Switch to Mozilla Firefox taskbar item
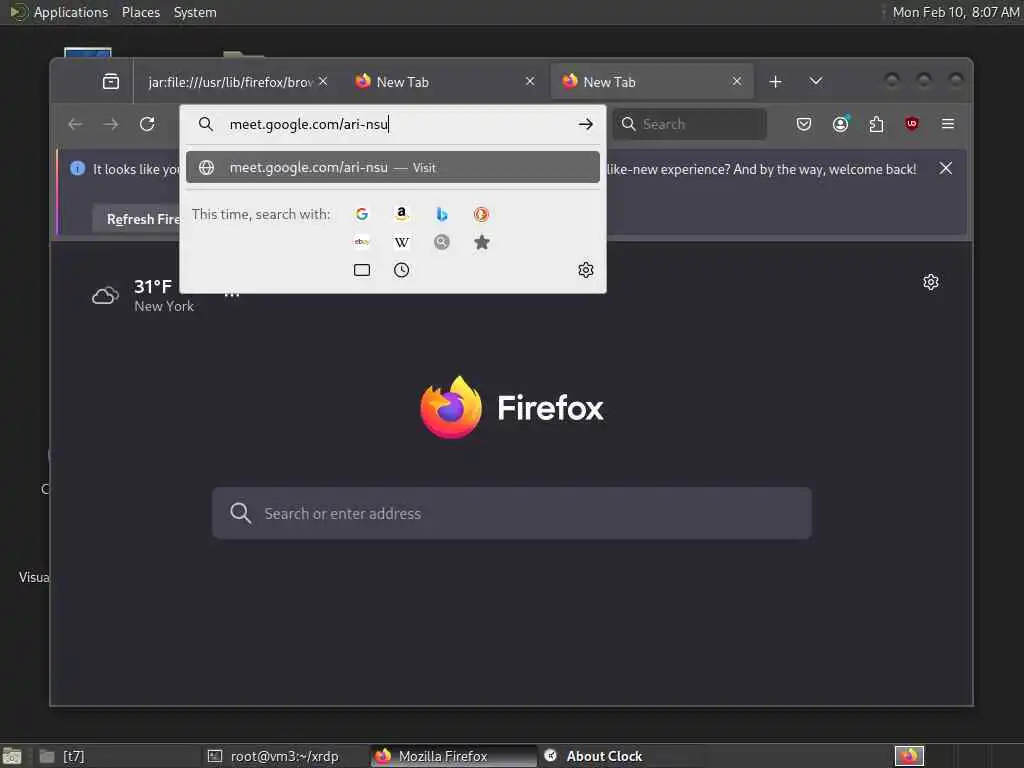Image resolution: width=1024 pixels, height=768 pixels. pos(454,756)
